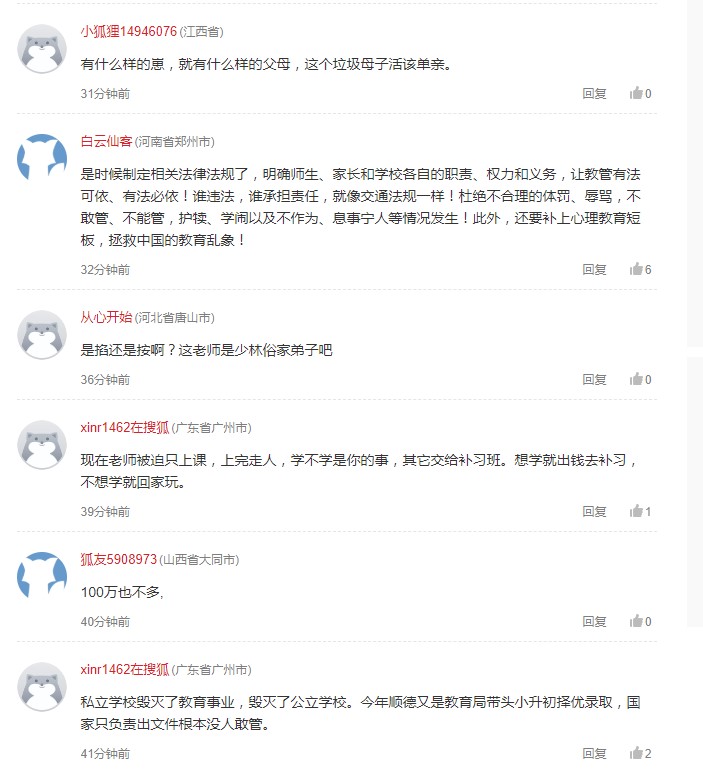Open the profile link of 小狐狸14946076
The width and height of the screenshot is (703, 770).
pos(128,32)
